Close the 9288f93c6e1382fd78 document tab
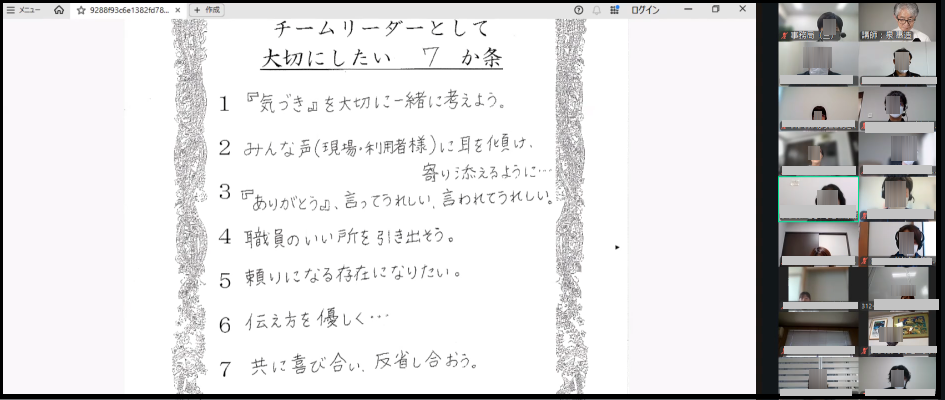This screenshot has width=945, height=400. pyautogui.click(x=177, y=9)
